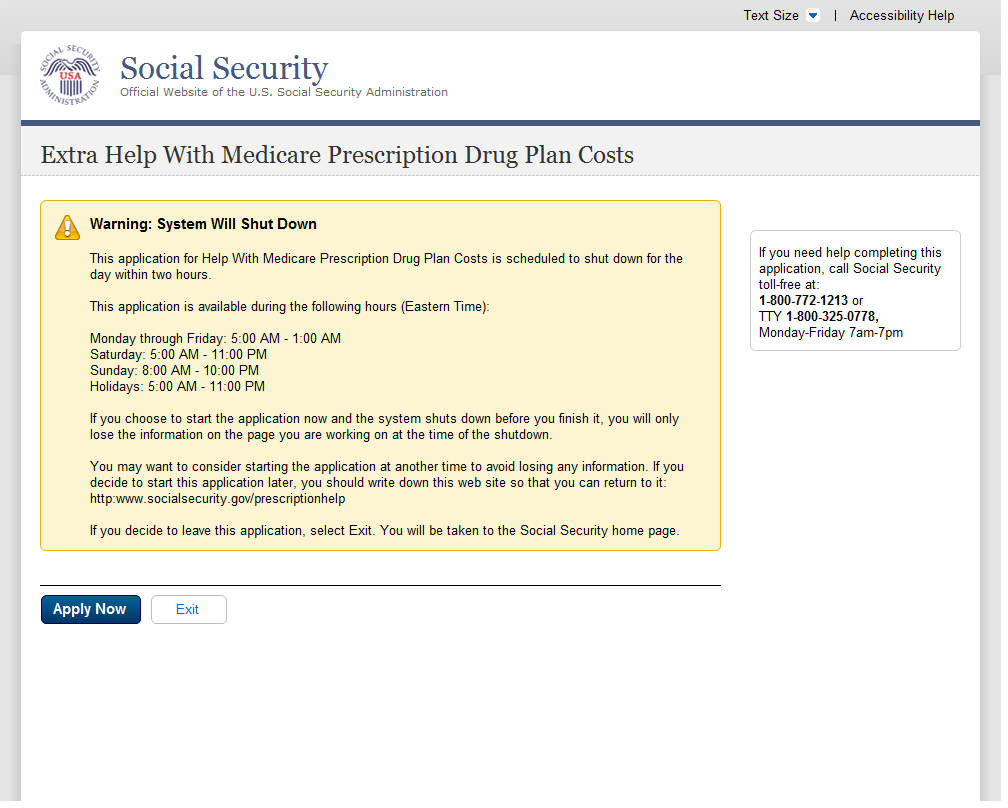Click the select Exit instruction sentence

pyautogui.click(x=384, y=530)
